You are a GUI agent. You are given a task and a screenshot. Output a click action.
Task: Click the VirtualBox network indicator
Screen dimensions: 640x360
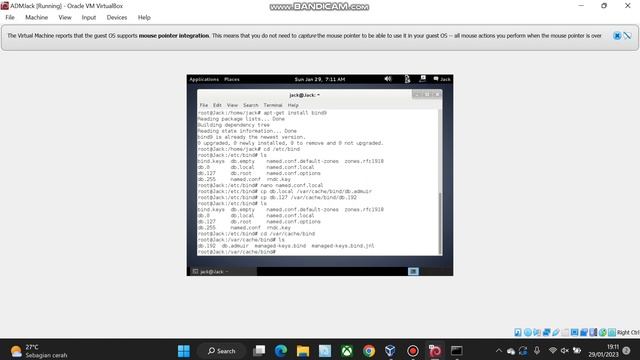click(547, 333)
